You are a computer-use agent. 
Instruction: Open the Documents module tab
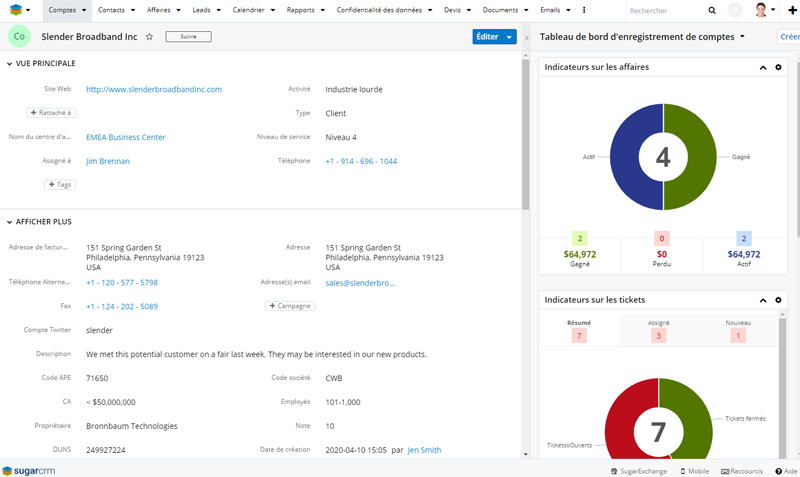click(500, 10)
